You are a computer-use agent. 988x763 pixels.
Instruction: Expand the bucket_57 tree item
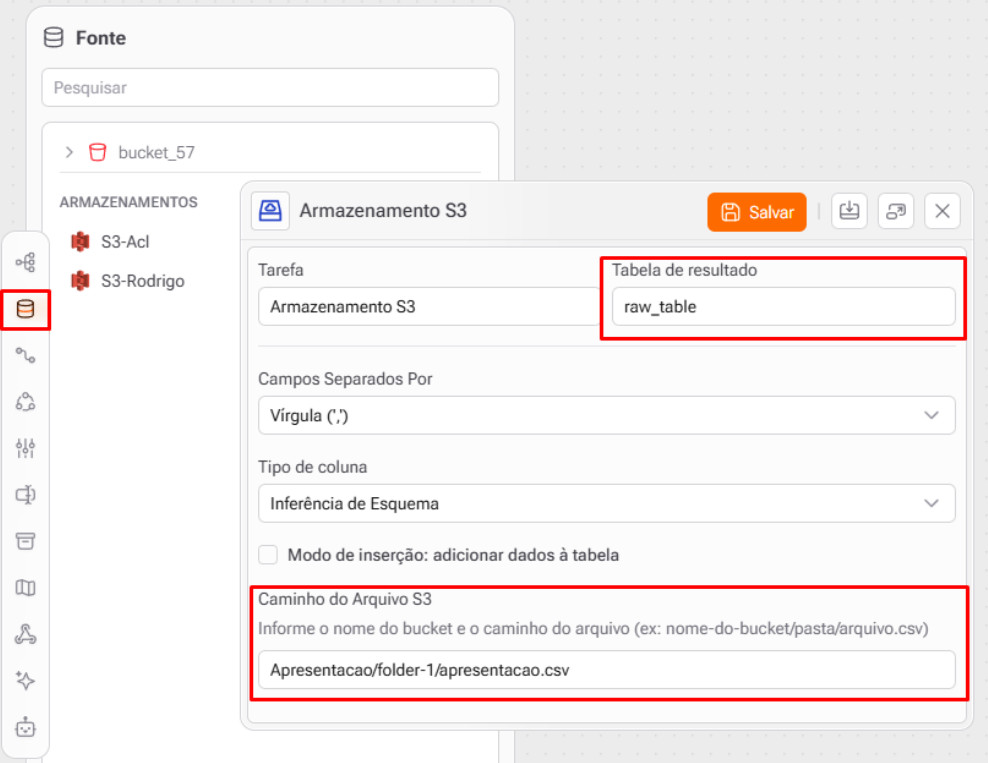pyautogui.click(x=69, y=153)
